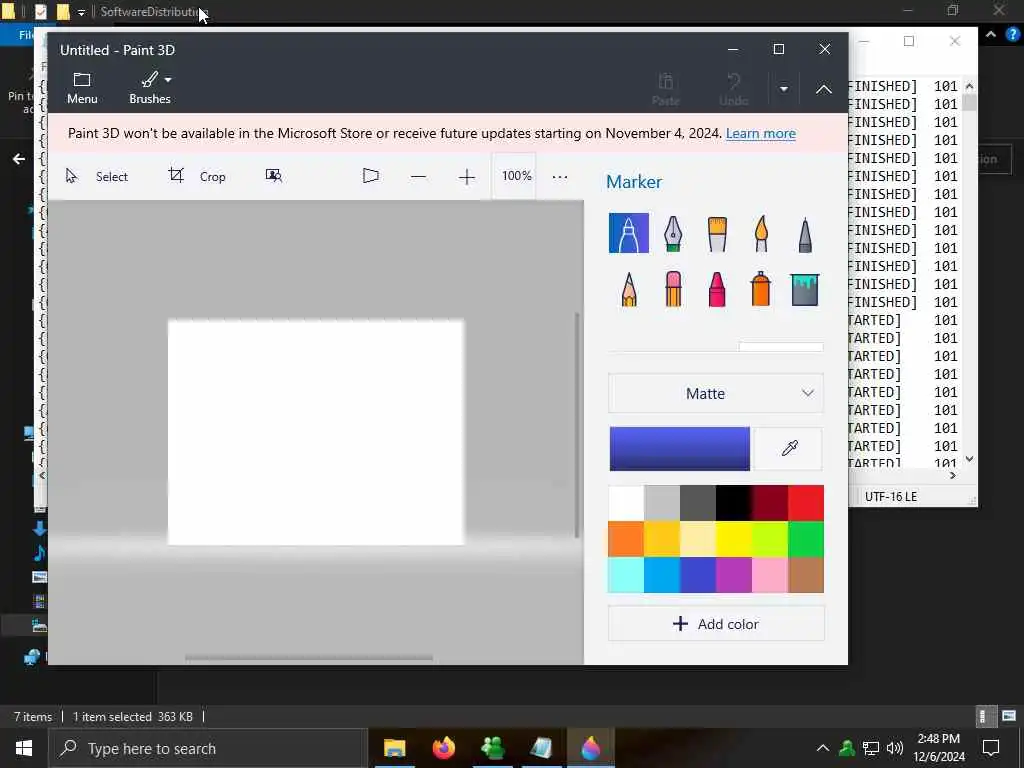Viewport: 1024px width, 768px height.
Task: Select the Oil brush tool
Action: pyautogui.click(x=716, y=233)
